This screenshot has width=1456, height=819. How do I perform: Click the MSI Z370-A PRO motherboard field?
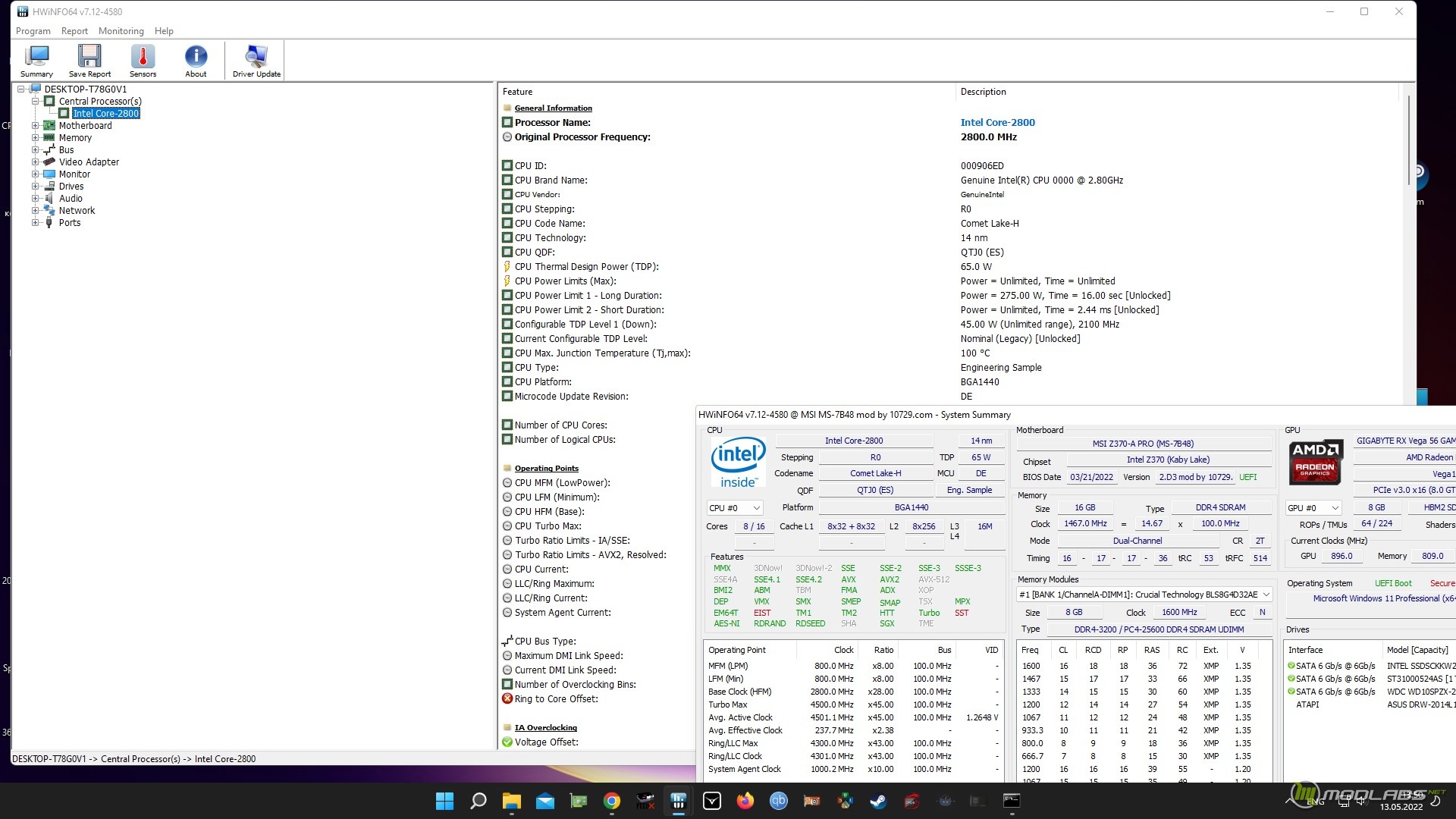click(1143, 444)
